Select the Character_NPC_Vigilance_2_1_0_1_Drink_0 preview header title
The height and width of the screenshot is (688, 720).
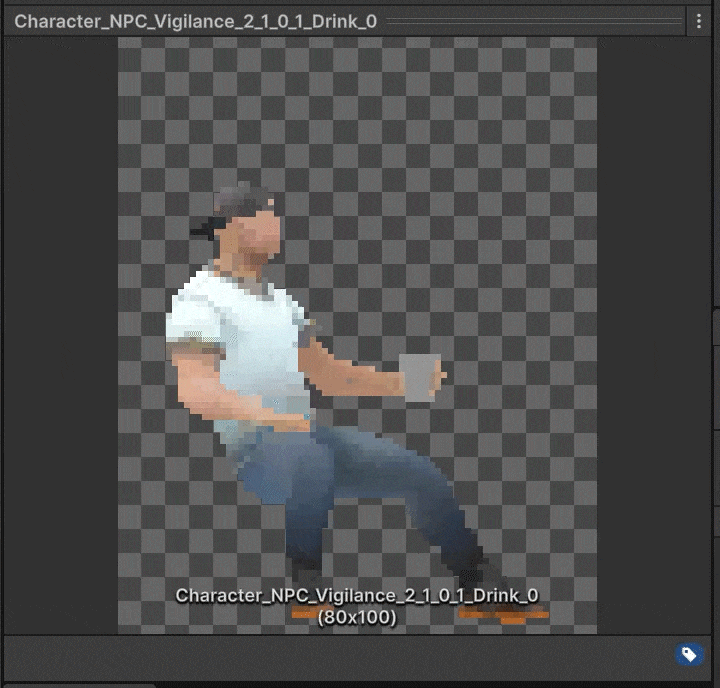(196, 22)
